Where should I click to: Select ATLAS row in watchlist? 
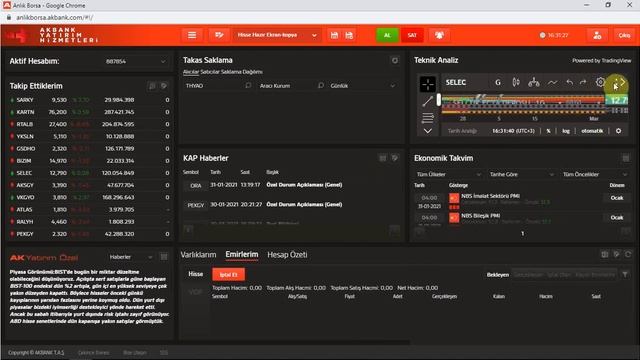click(x=89, y=209)
